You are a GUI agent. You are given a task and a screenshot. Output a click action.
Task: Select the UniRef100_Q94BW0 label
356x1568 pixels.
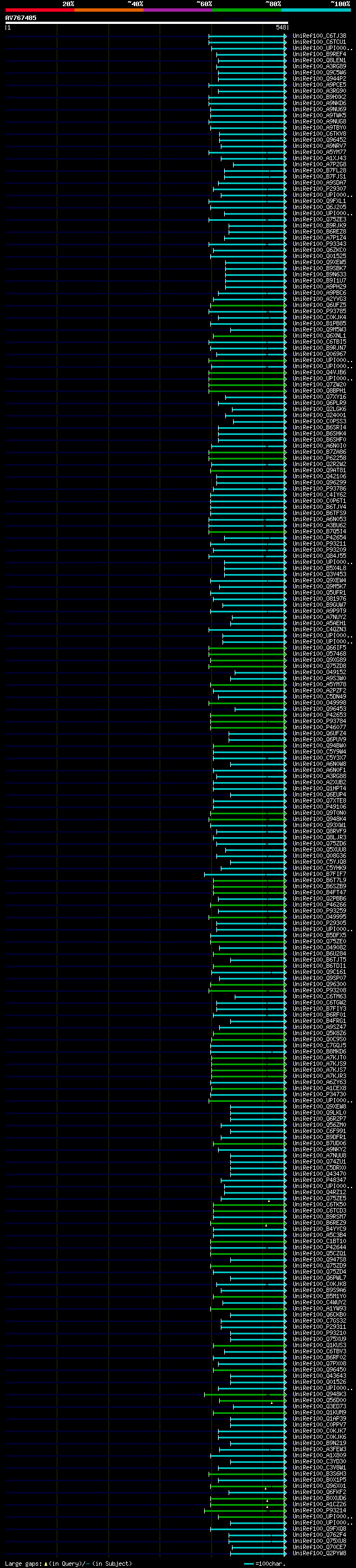tap(319, 746)
